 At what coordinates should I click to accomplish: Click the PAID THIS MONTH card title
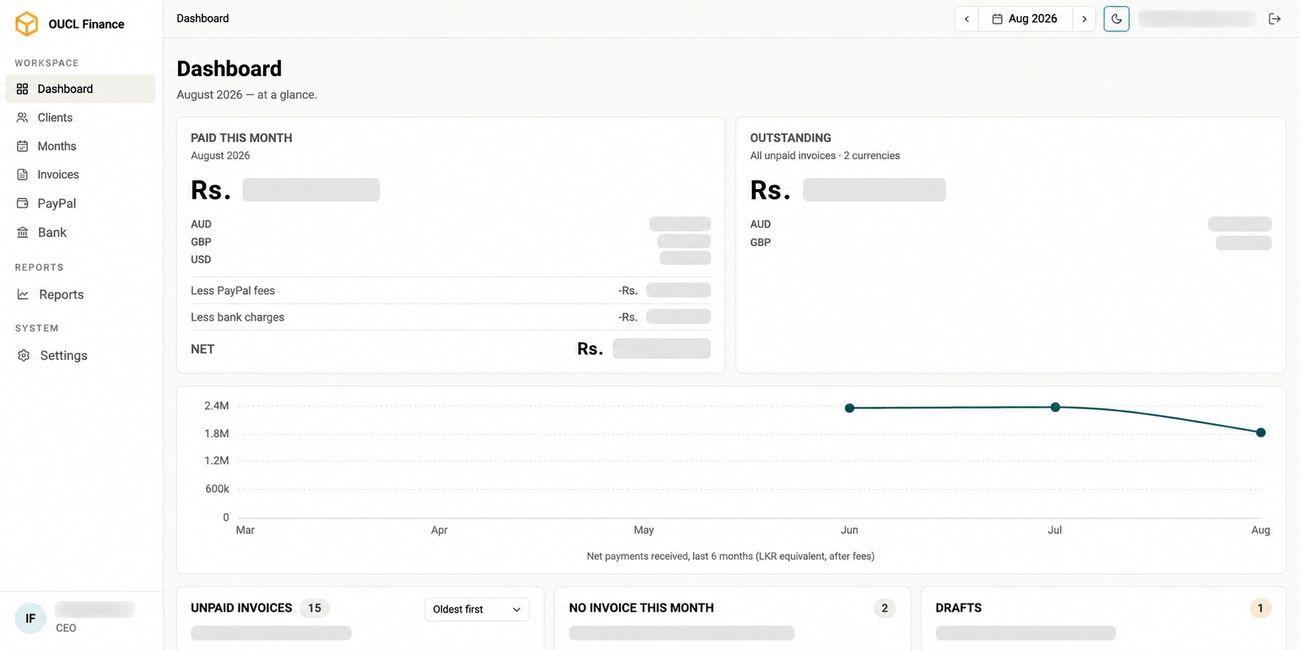[242, 138]
